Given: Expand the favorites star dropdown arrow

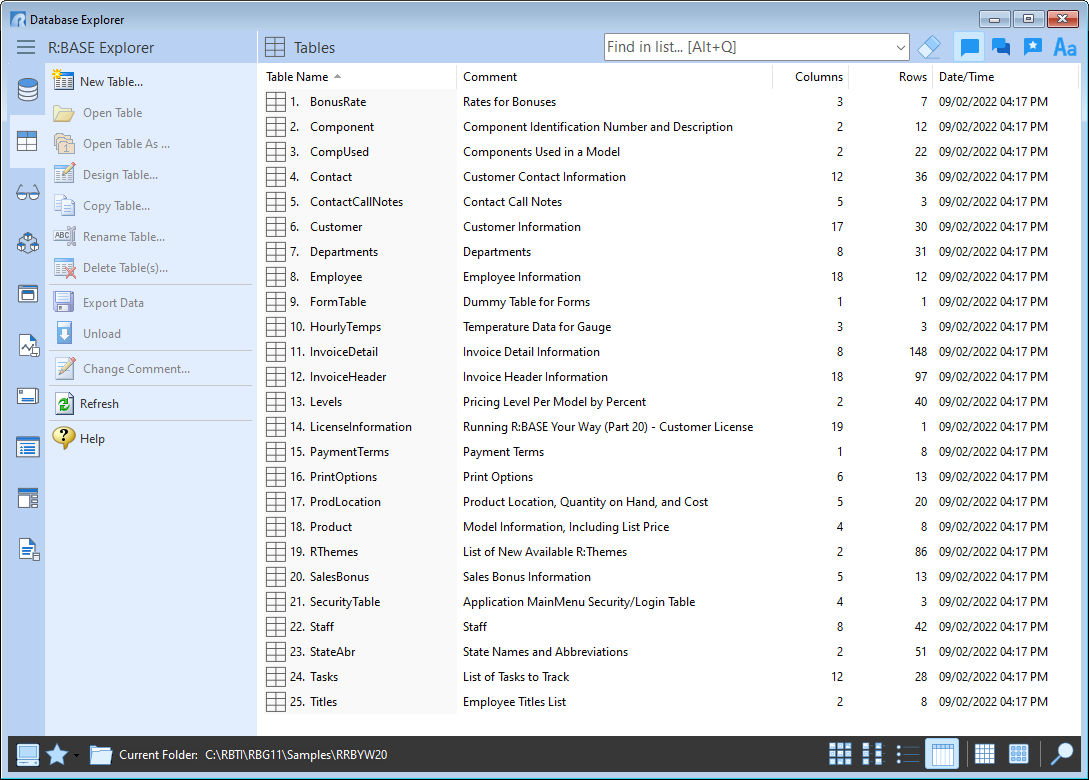Looking at the screenshot, I should click(x=76, y=755).
